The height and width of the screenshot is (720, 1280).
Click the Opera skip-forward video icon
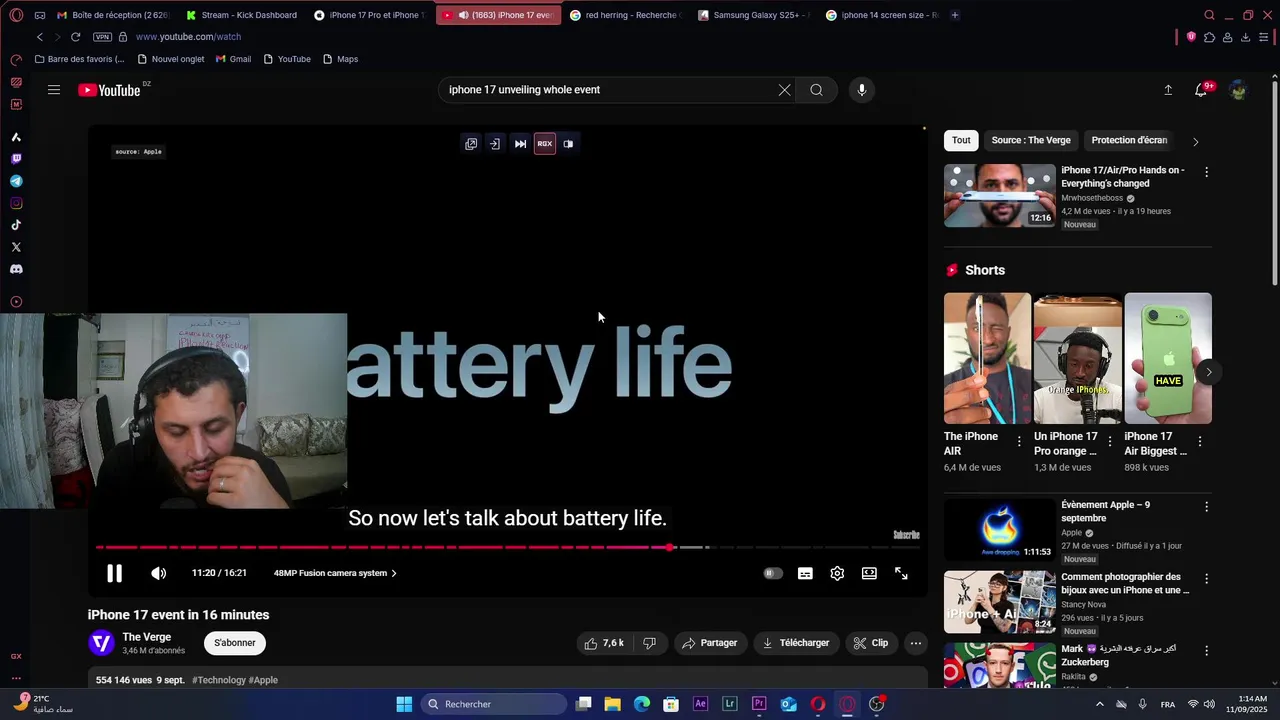click(x=520, y=144)
